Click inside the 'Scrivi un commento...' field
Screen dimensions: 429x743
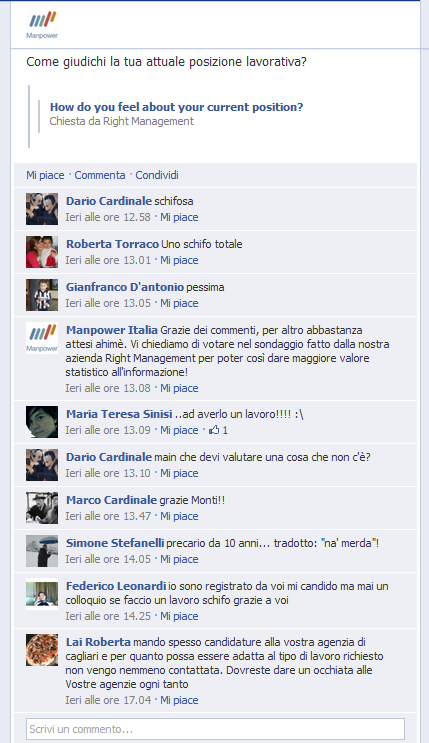[x=215, y=729]
